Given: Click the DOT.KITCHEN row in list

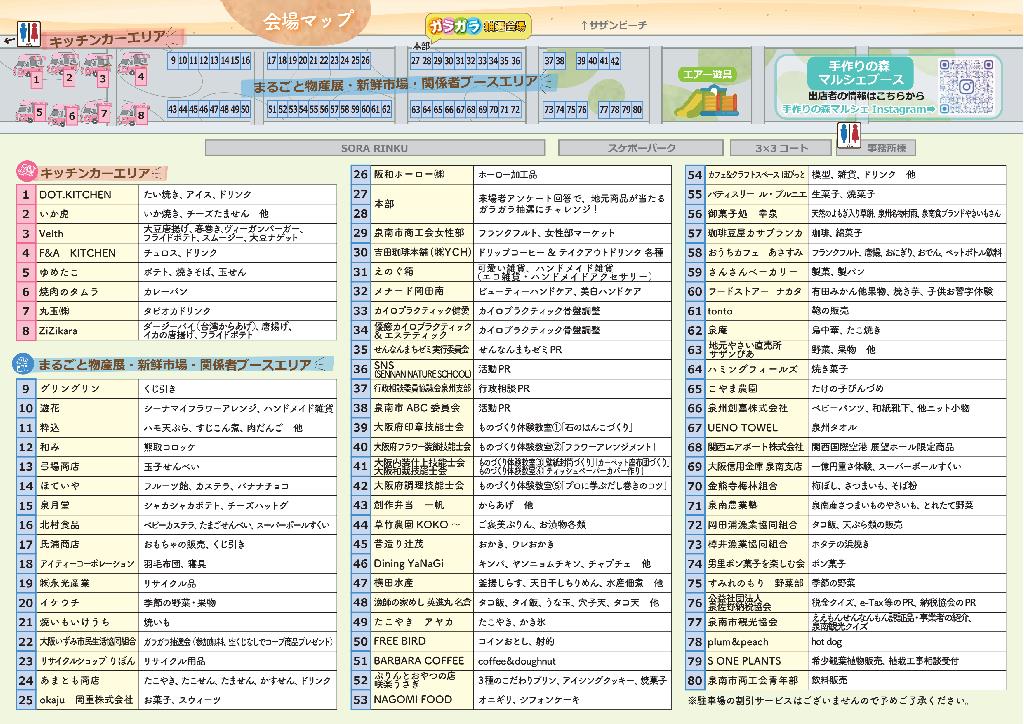Looking at the screenshot, I should [x=75, y=194].
